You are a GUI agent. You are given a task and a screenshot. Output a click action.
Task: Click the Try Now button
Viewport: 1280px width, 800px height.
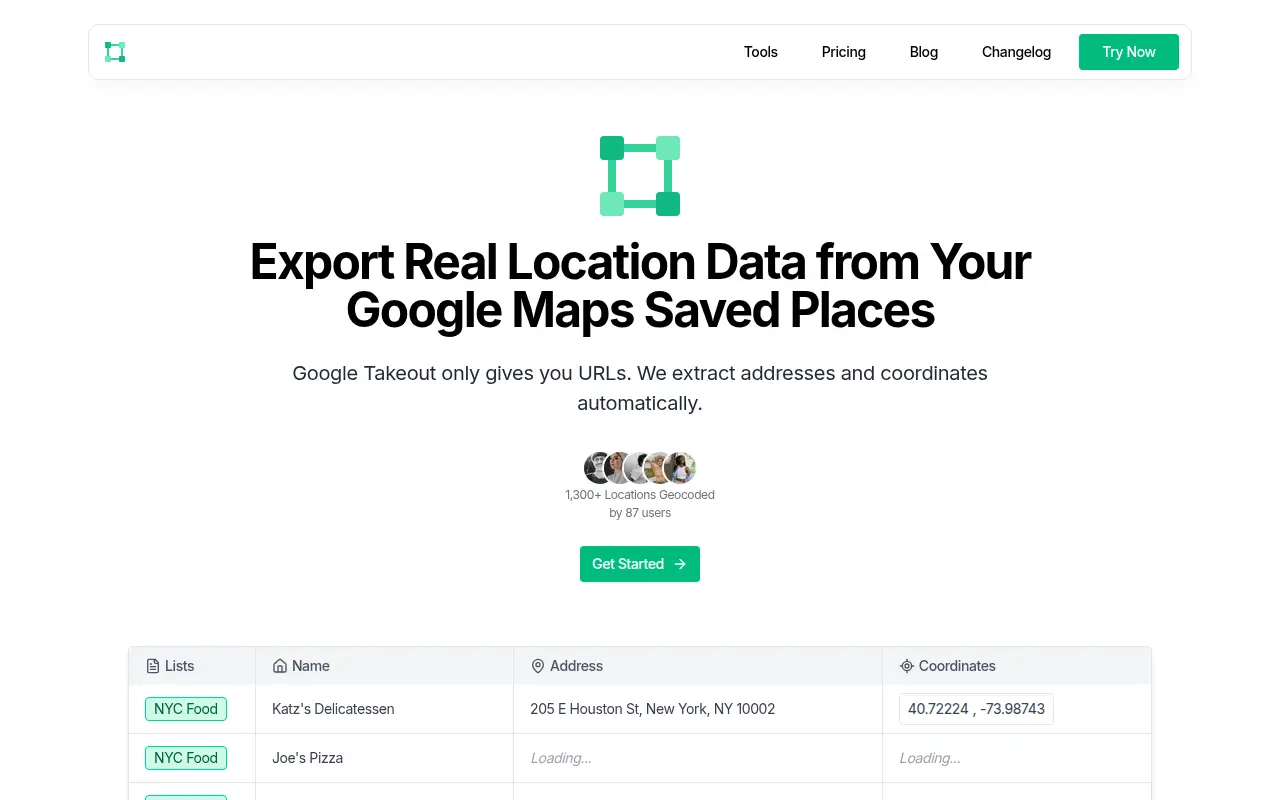click(1129, 52)
